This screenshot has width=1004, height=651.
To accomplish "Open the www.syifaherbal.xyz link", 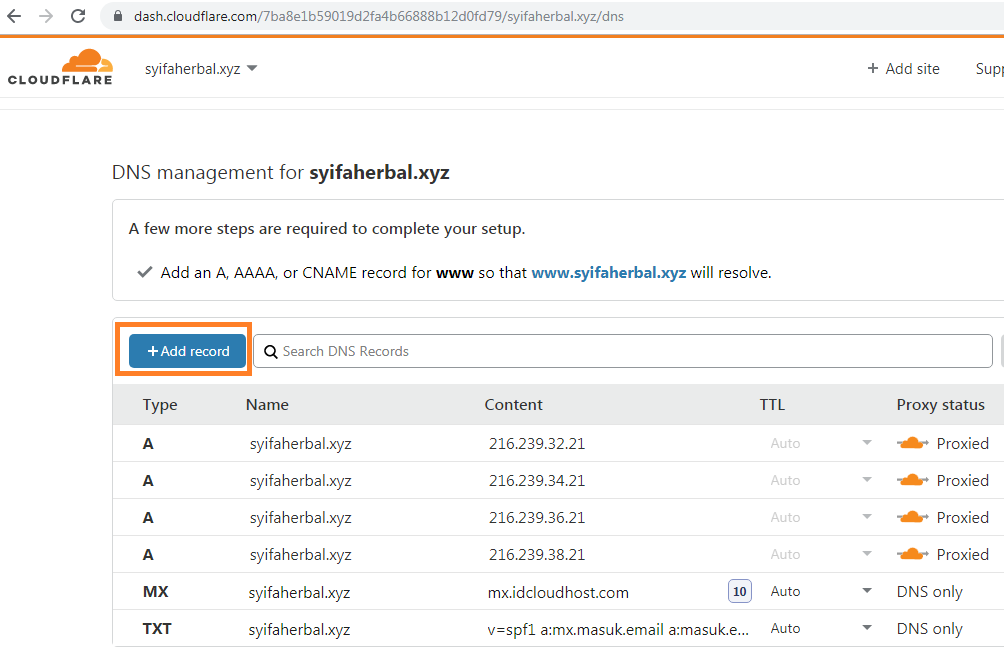I will pos(608,273).
